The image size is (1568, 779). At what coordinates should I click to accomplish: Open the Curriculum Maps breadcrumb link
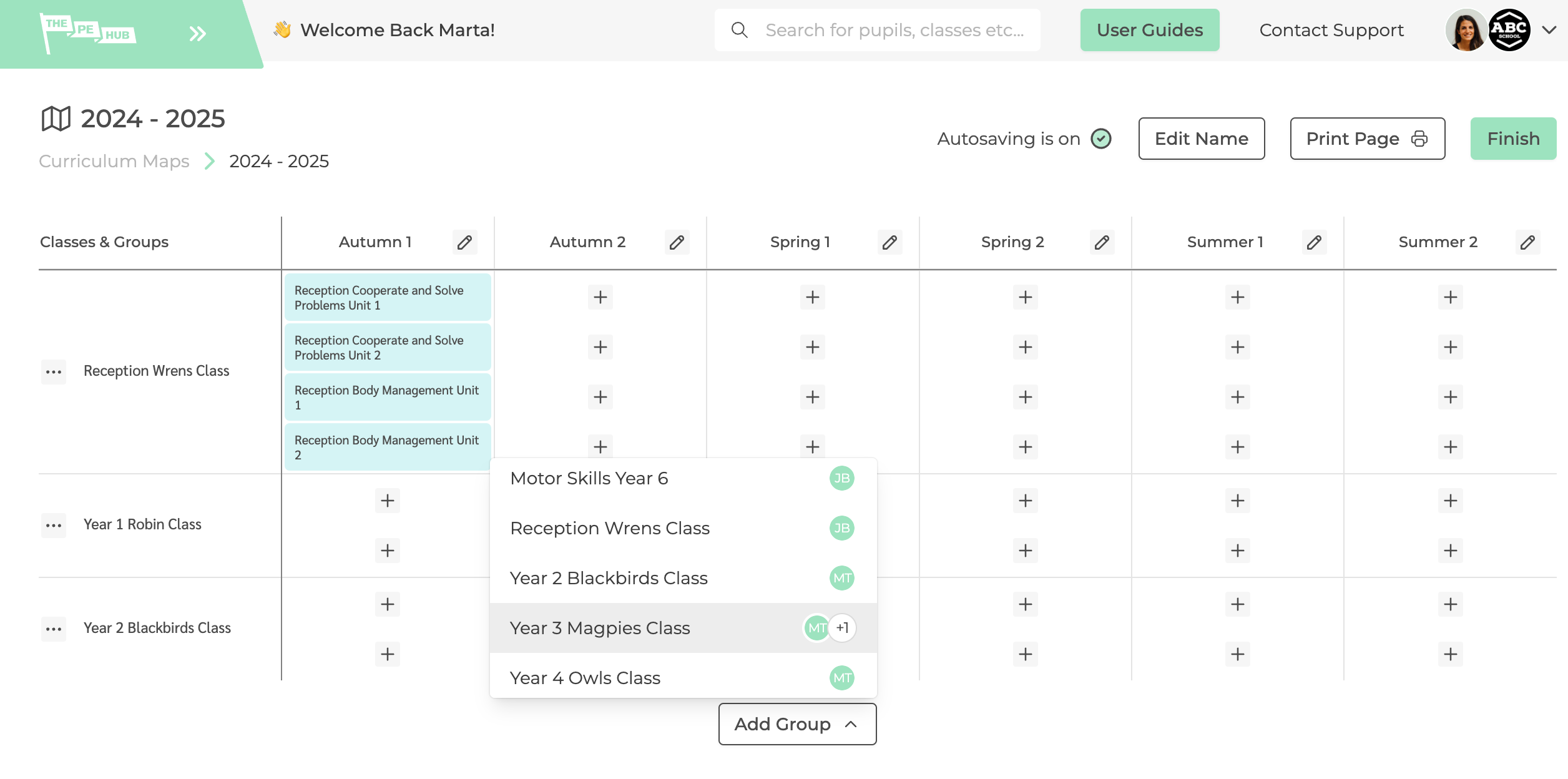114,161
